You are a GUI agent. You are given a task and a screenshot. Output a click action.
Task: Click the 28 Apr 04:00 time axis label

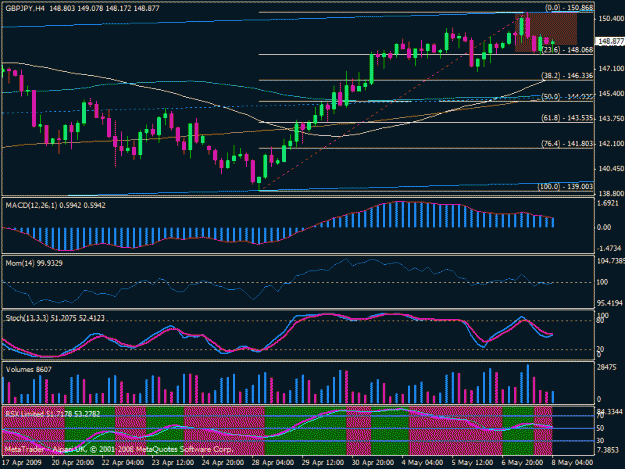(x=273, y=463)
